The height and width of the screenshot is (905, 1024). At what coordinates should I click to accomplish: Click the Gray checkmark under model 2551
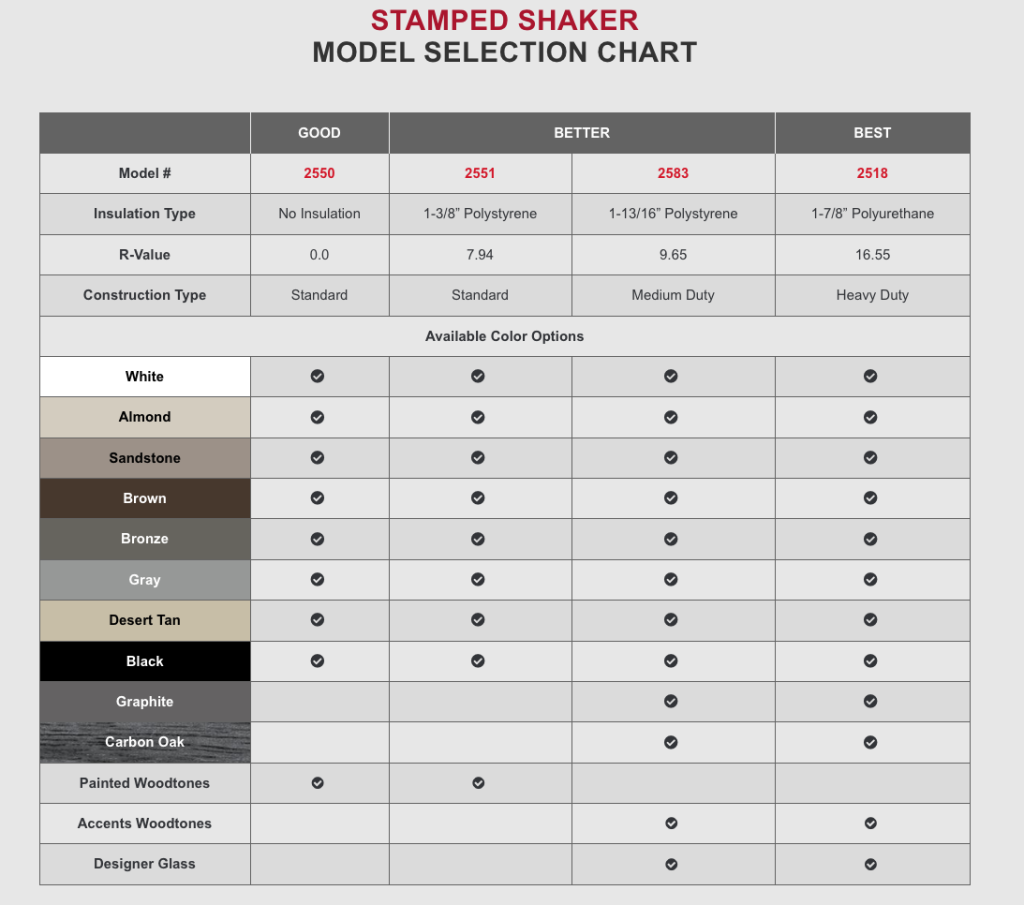coord(478,579)
